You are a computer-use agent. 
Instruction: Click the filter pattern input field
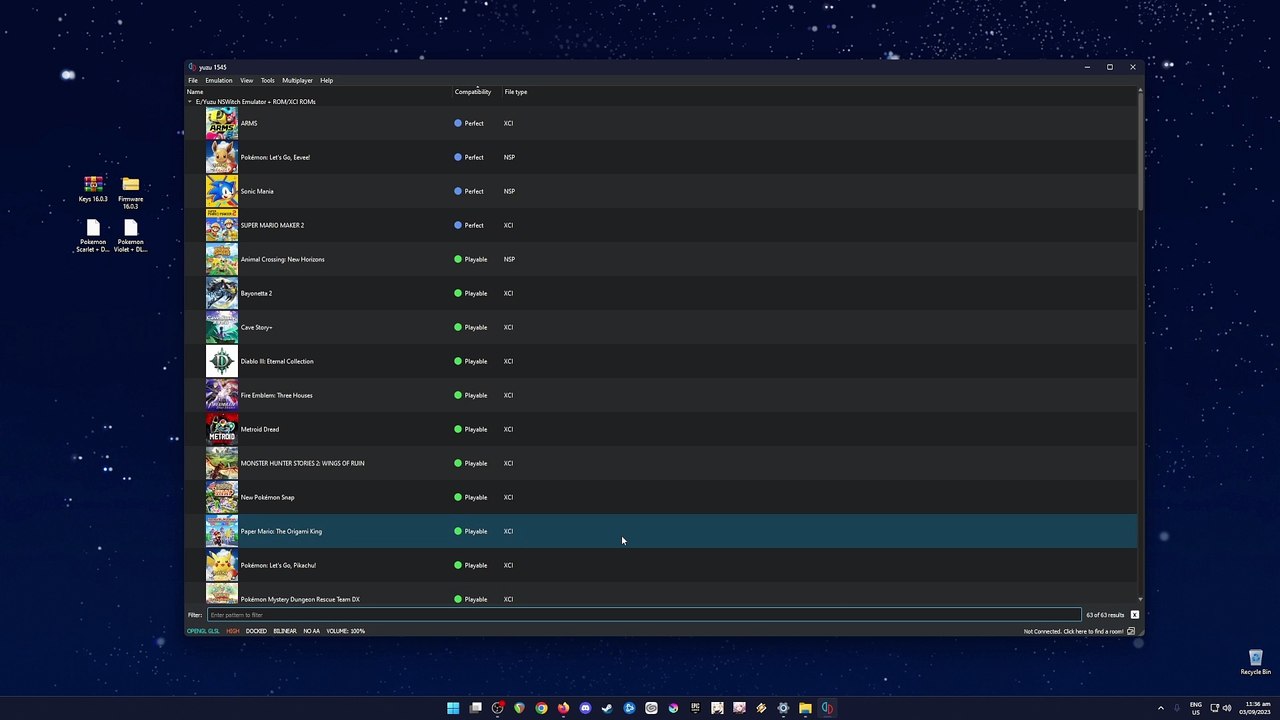(644, 615)
